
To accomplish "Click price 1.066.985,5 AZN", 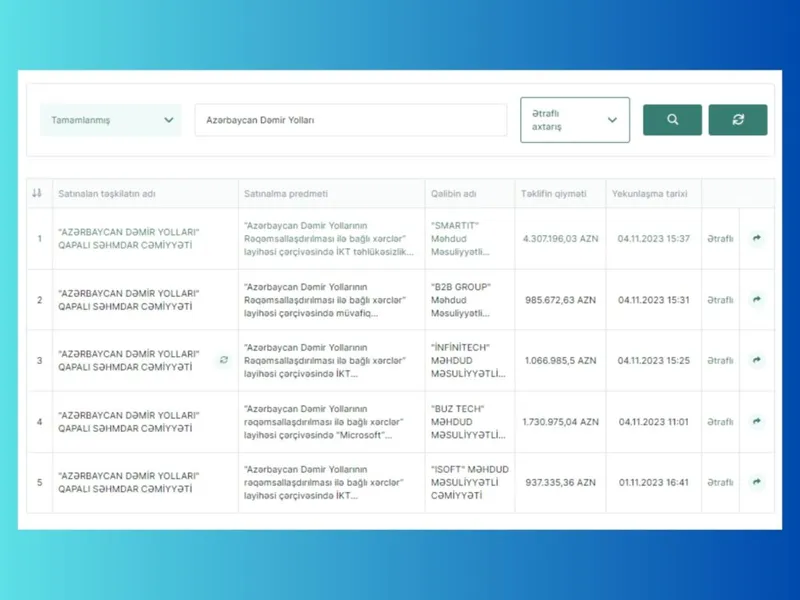I will pos(560,360).
